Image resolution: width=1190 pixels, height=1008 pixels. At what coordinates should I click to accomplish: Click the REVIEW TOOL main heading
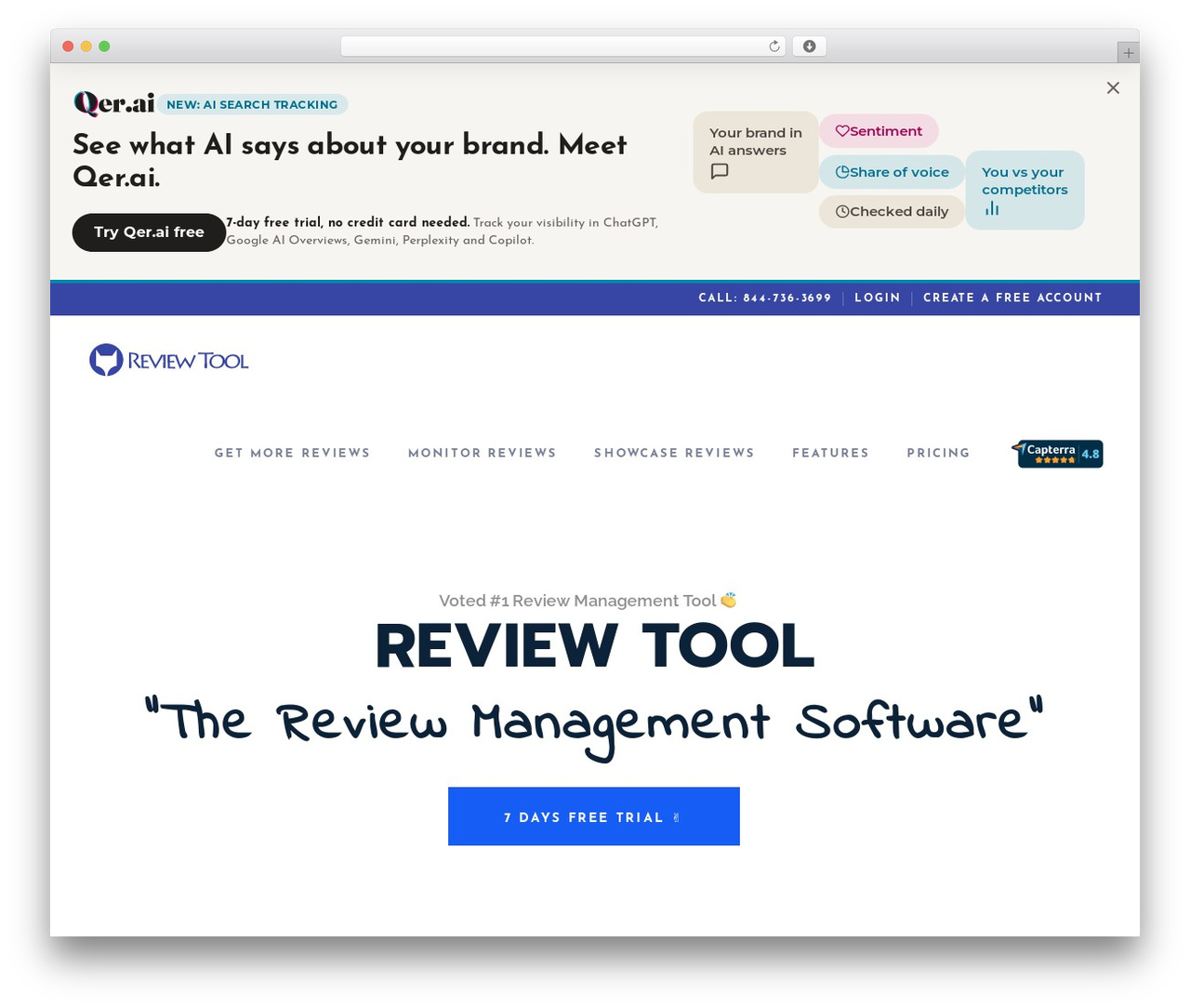click(x=595, y=646)
